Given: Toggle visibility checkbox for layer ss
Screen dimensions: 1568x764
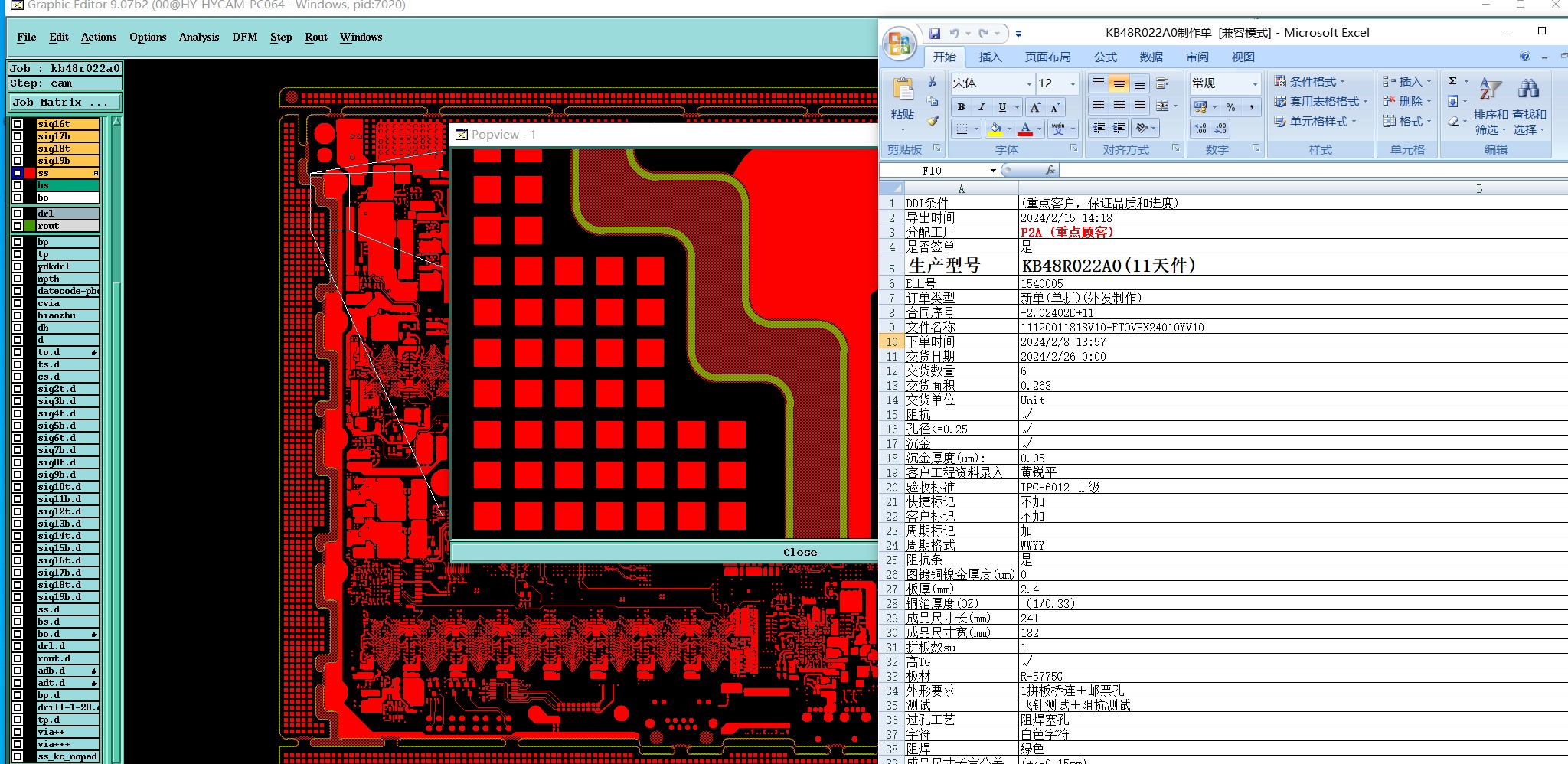Looking at the screenshot, I should 18,173.
